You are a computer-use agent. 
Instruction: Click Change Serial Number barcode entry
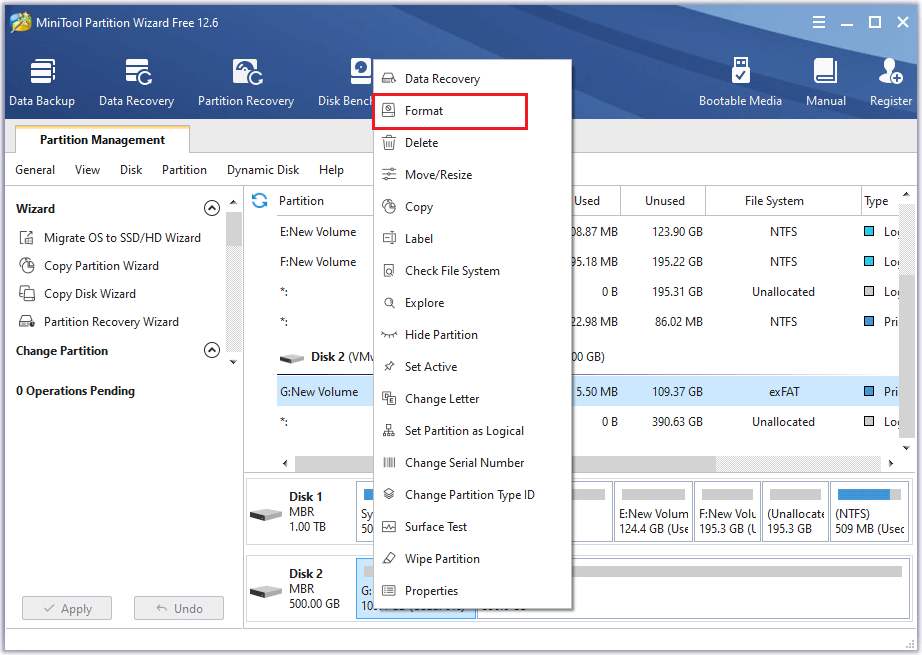pyautogui.click(x=472, y=463)
